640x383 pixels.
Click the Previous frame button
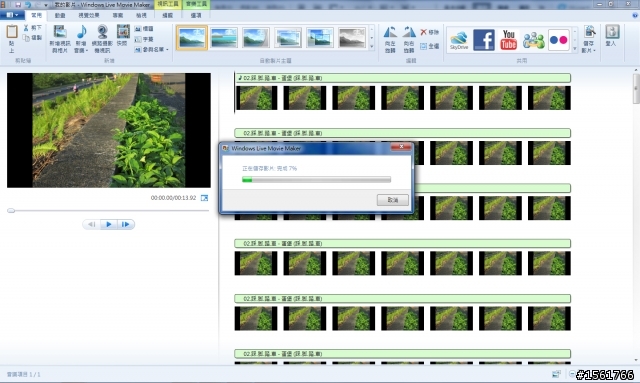click(x=91, y=224)
